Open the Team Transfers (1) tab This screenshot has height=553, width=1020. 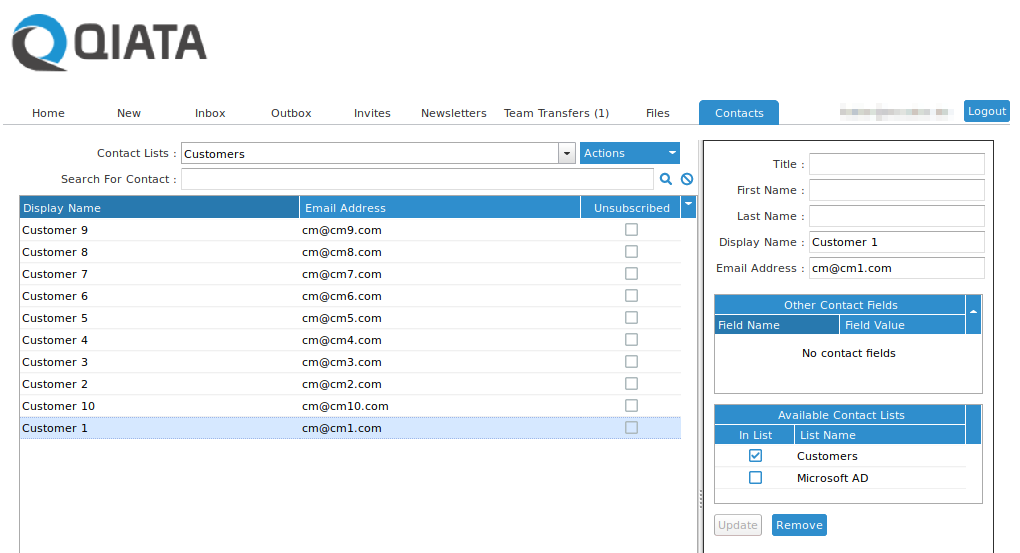pyautogui.click(x=556, y=113)
